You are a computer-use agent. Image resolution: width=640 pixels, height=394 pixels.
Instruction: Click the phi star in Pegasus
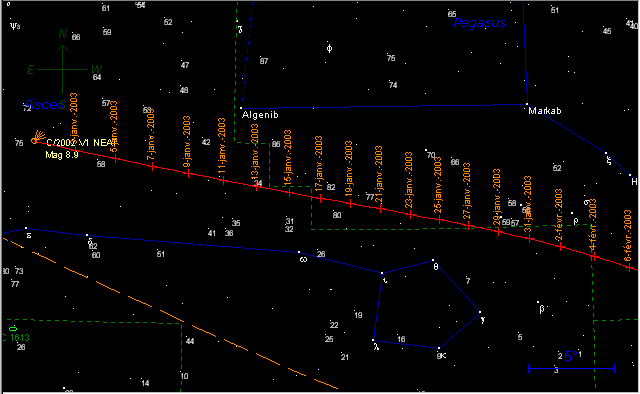[x=329, y=49]
